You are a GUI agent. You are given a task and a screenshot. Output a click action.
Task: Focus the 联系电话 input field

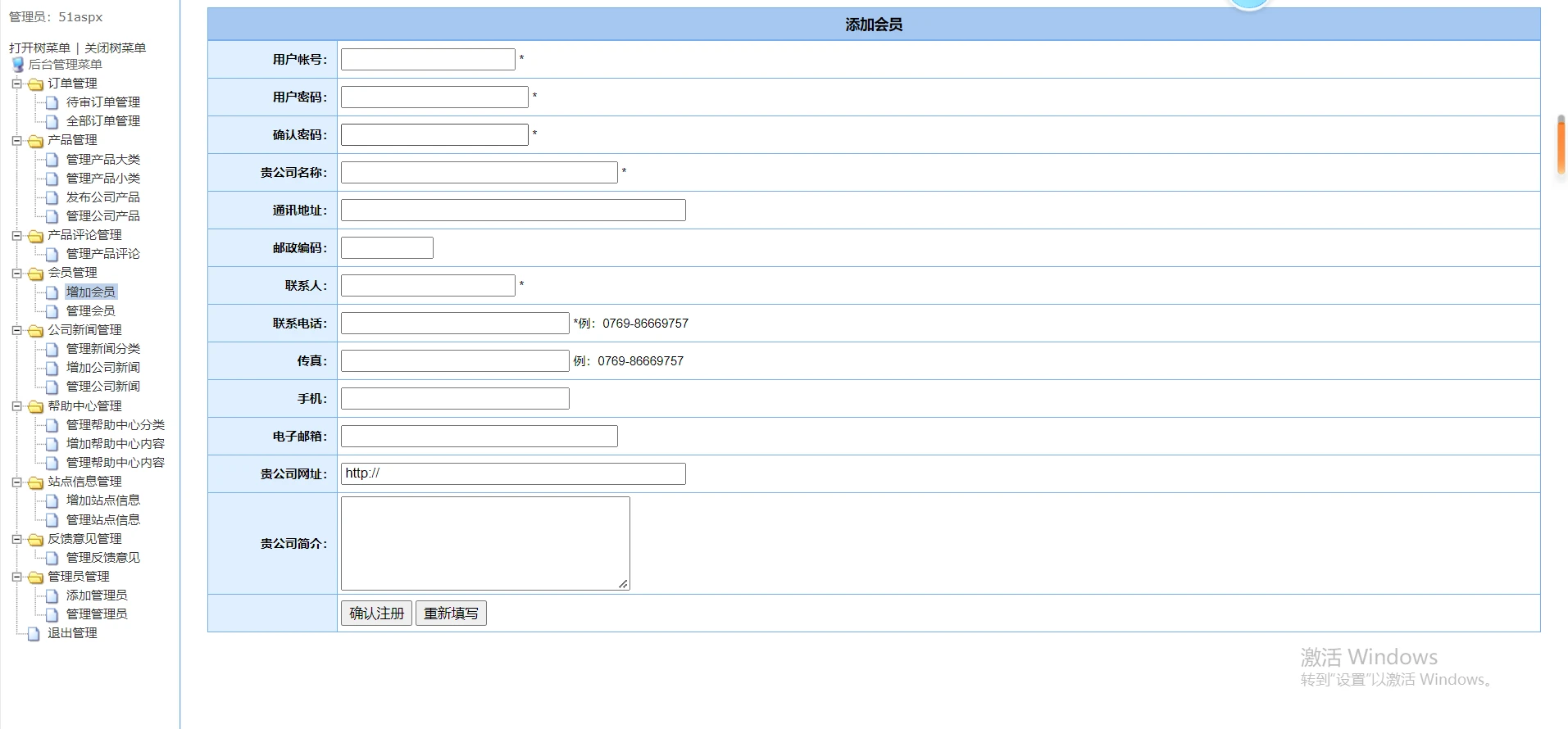pyautogui.click(x=455, y=324)
